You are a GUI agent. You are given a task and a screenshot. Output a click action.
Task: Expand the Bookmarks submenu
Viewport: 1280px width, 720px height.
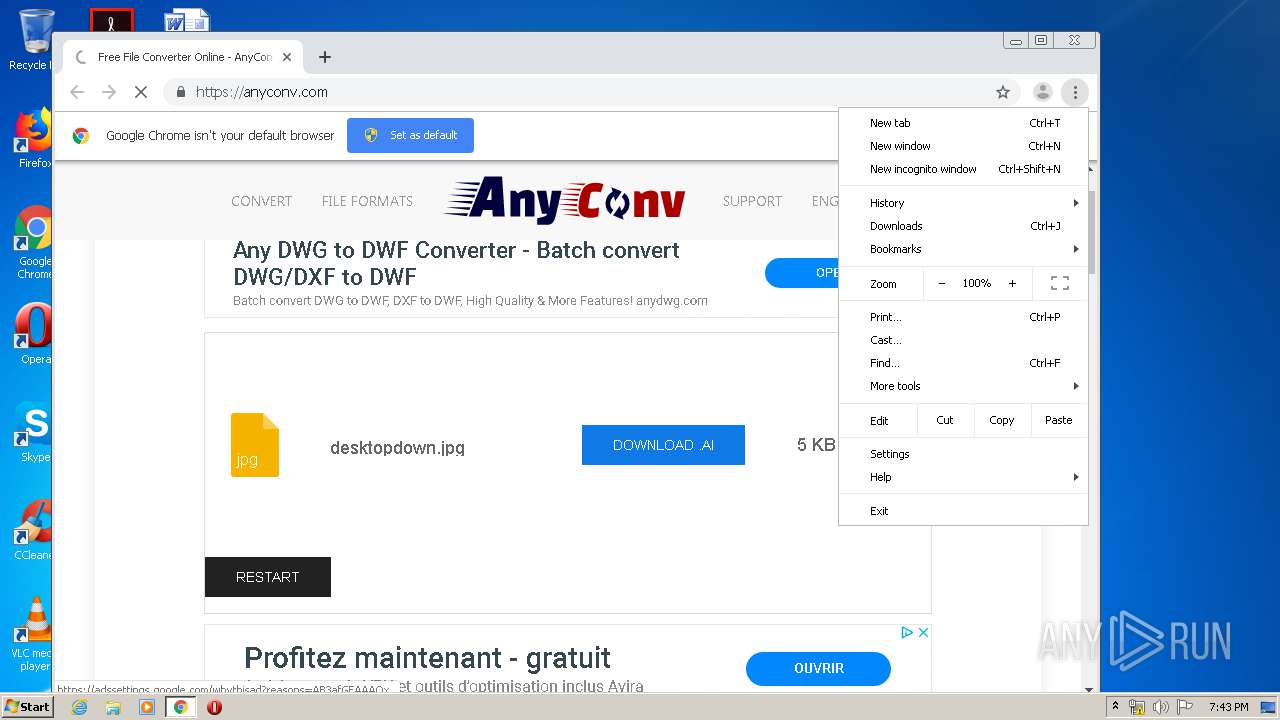[x=963, y=249]
